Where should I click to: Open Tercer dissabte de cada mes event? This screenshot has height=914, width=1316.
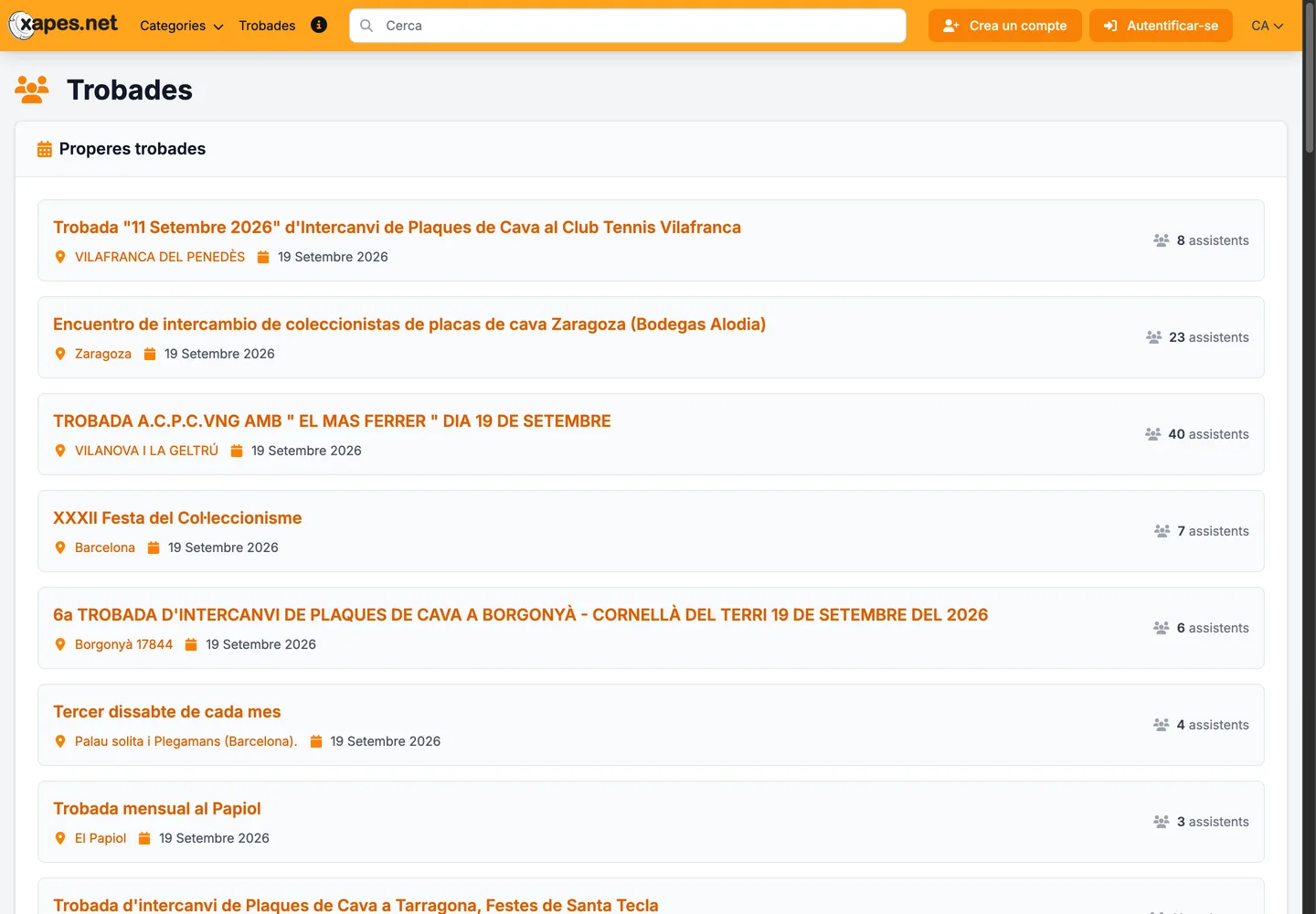pos(167,712)
